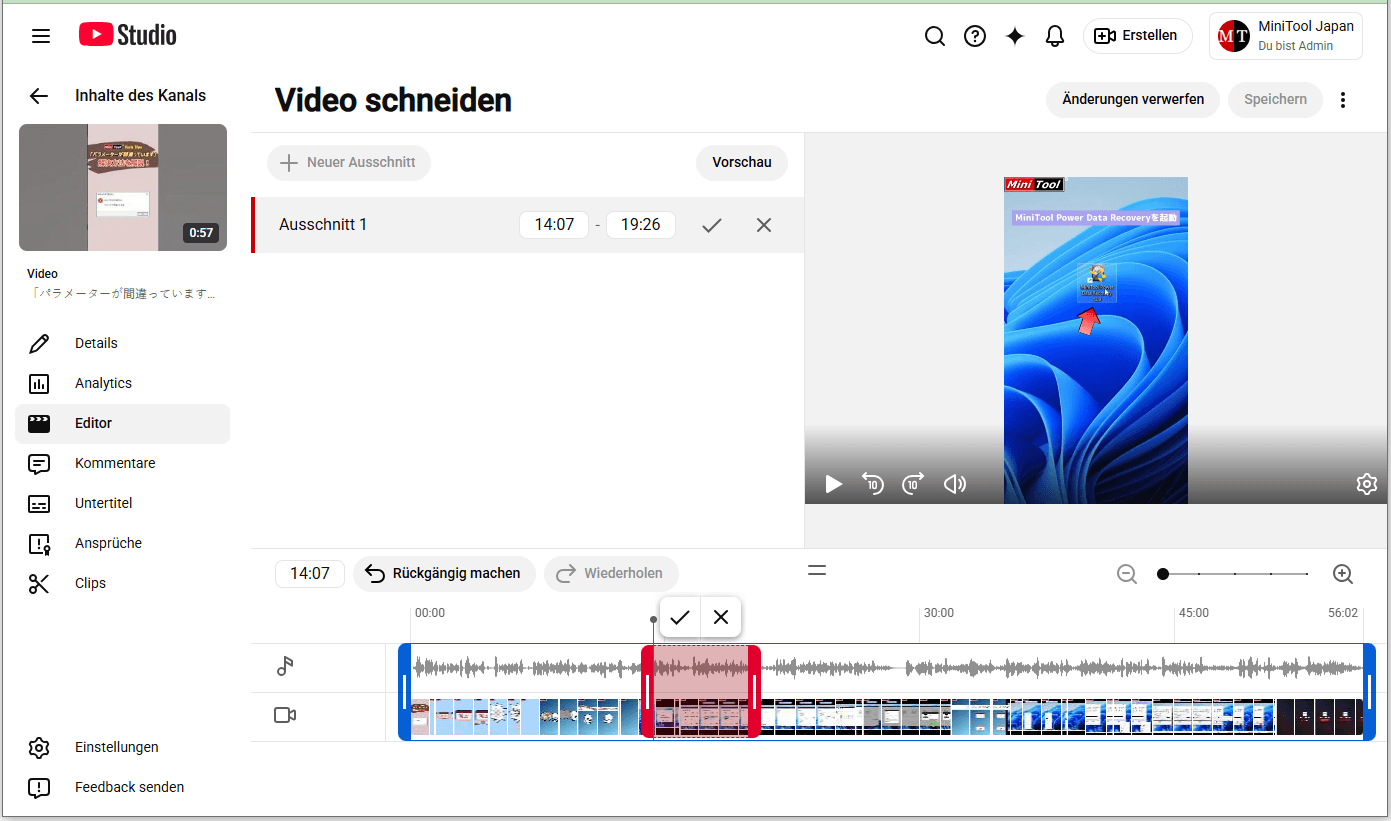The image size is (1391, 821).
Task: Open the help question mark icon
Action: [975, 36]
